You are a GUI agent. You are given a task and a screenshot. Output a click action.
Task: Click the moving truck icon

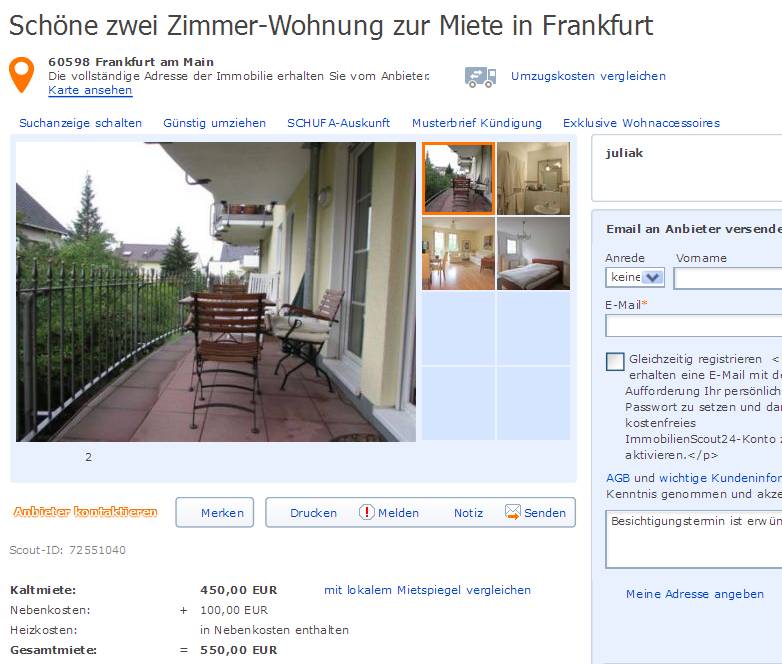(480, 77)
